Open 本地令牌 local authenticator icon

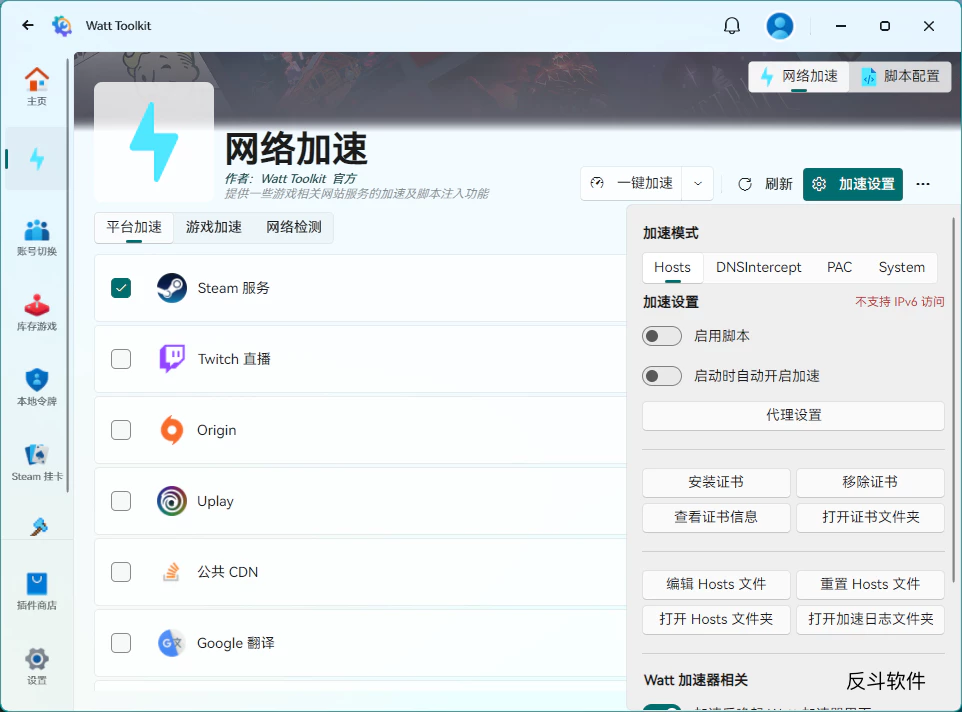(37, 387)
